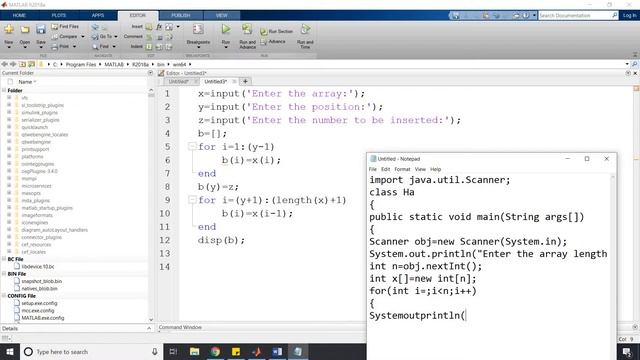
Task: Open Notepad Edit menu
Action: [x=385, y=169]
